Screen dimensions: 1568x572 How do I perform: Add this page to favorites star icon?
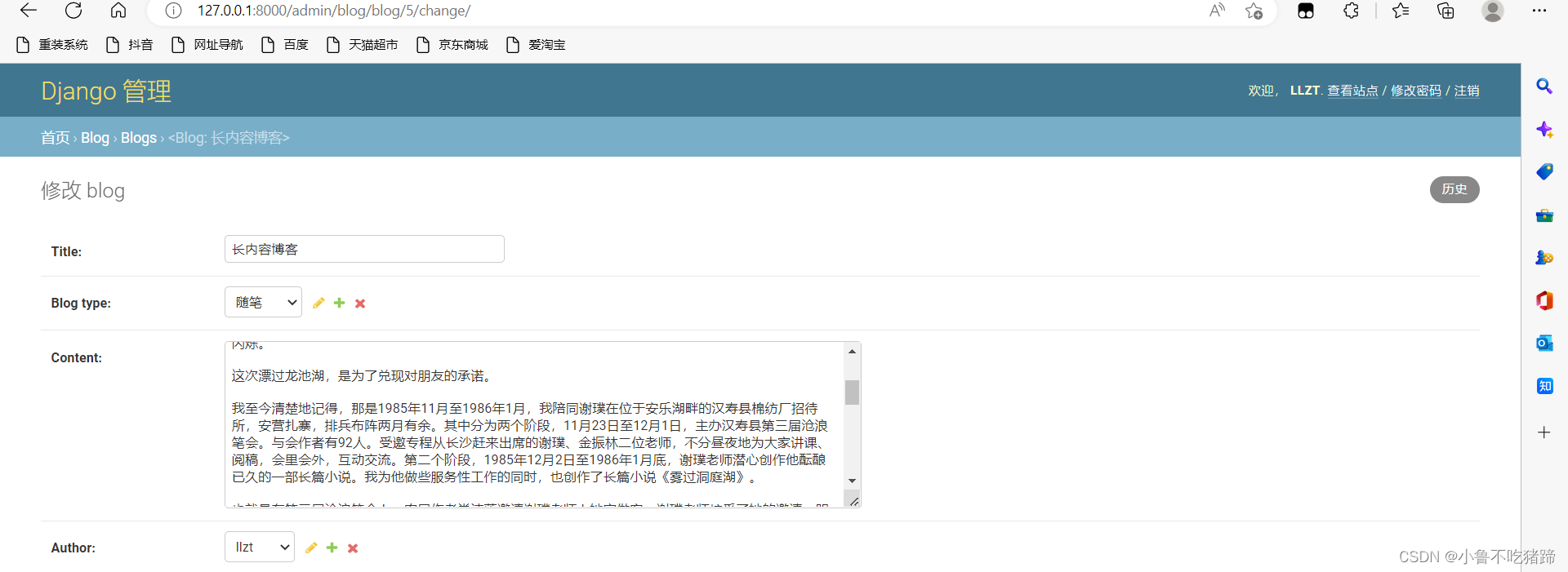1254,11
